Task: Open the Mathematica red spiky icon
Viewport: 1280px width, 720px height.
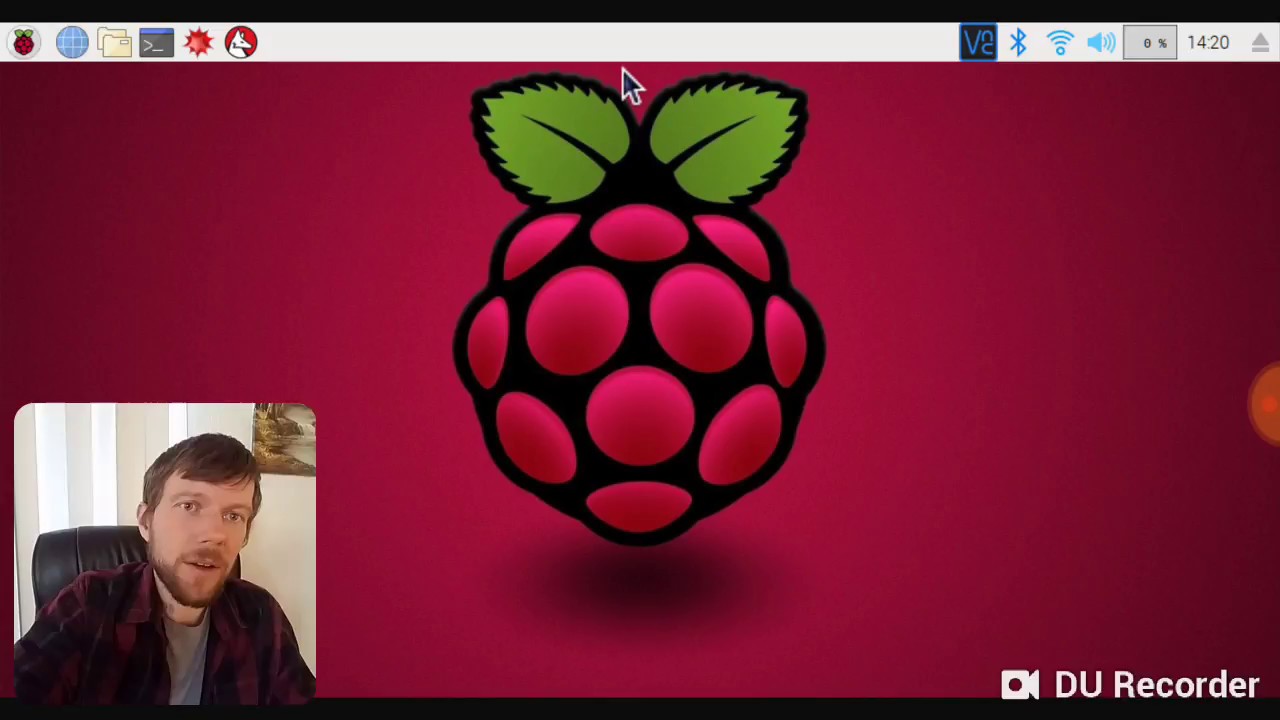Action: [x=199, y=42]
